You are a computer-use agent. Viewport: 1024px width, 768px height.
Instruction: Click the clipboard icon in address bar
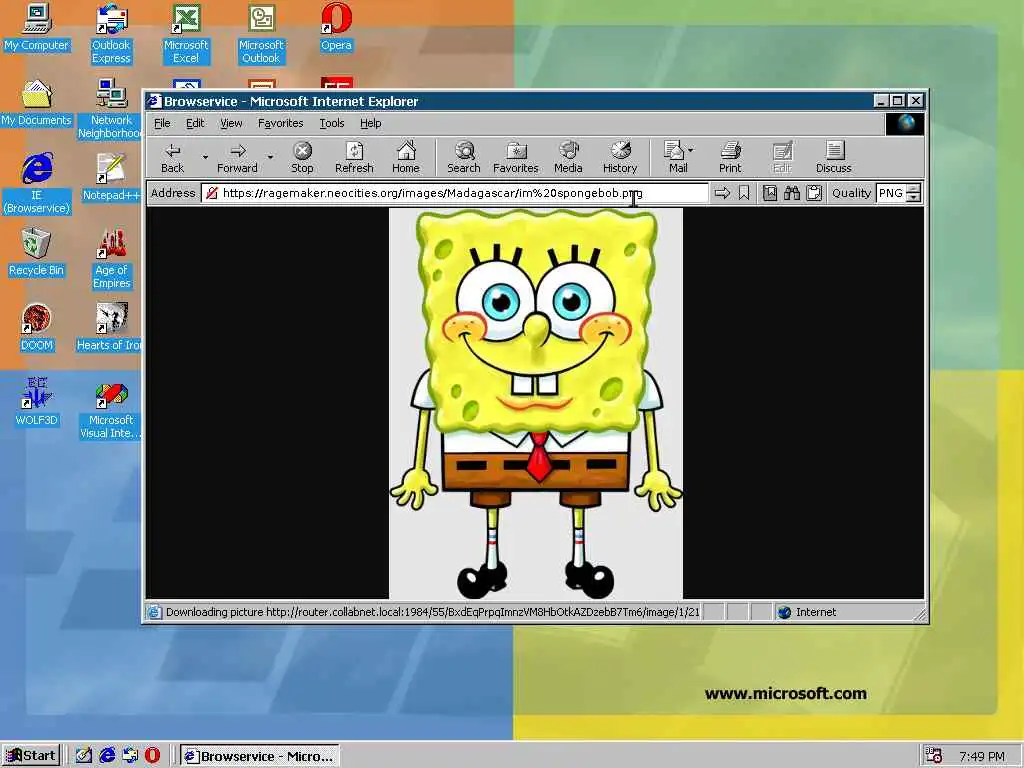point(814,193)
